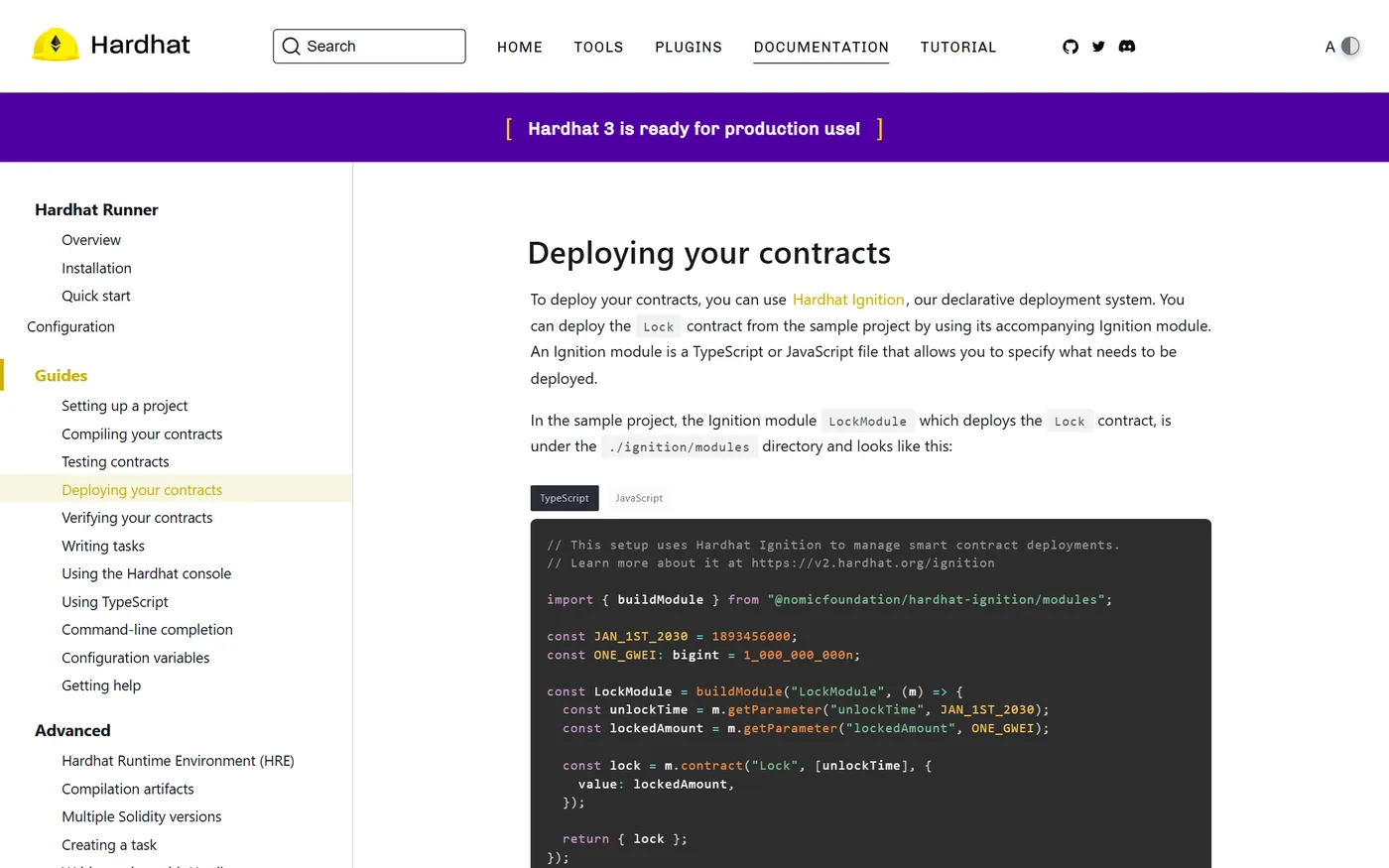The image size is (1389, 868).
Task: Open the Hardhat Discord icon
Action: (1127, 47)
